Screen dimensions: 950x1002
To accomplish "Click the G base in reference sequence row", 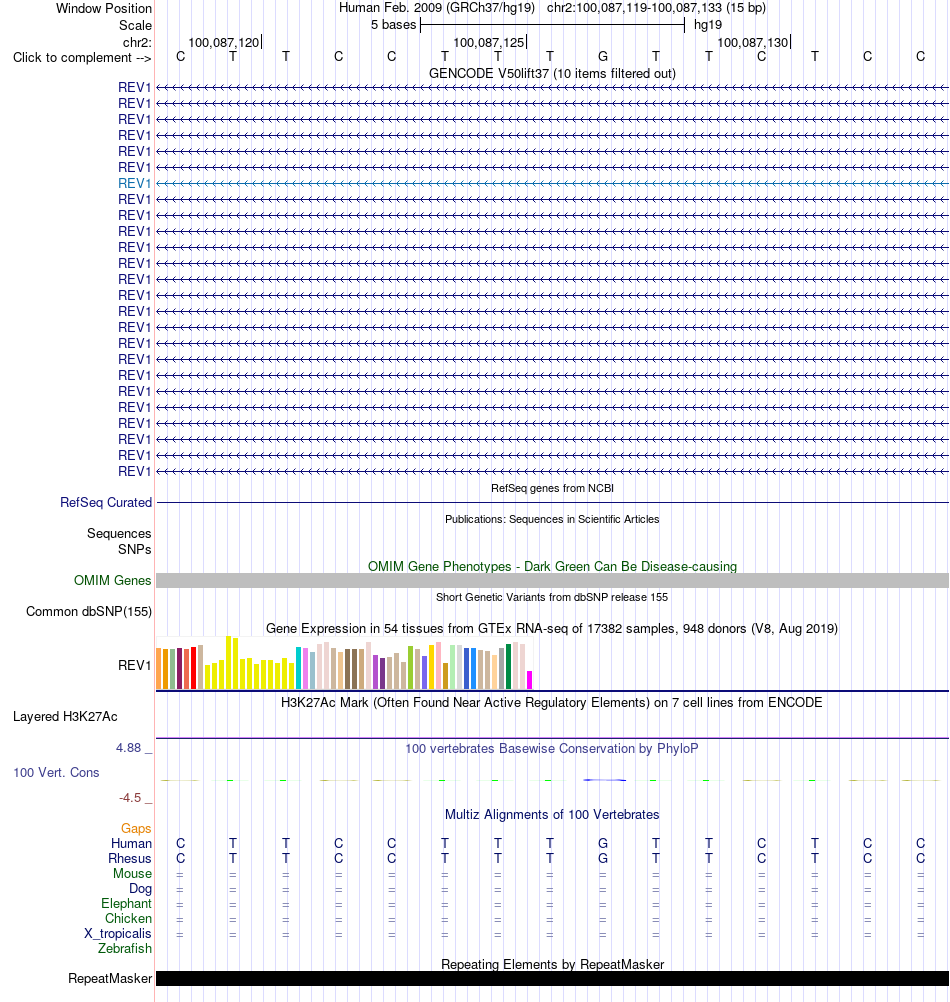I will tap(602, 56).
